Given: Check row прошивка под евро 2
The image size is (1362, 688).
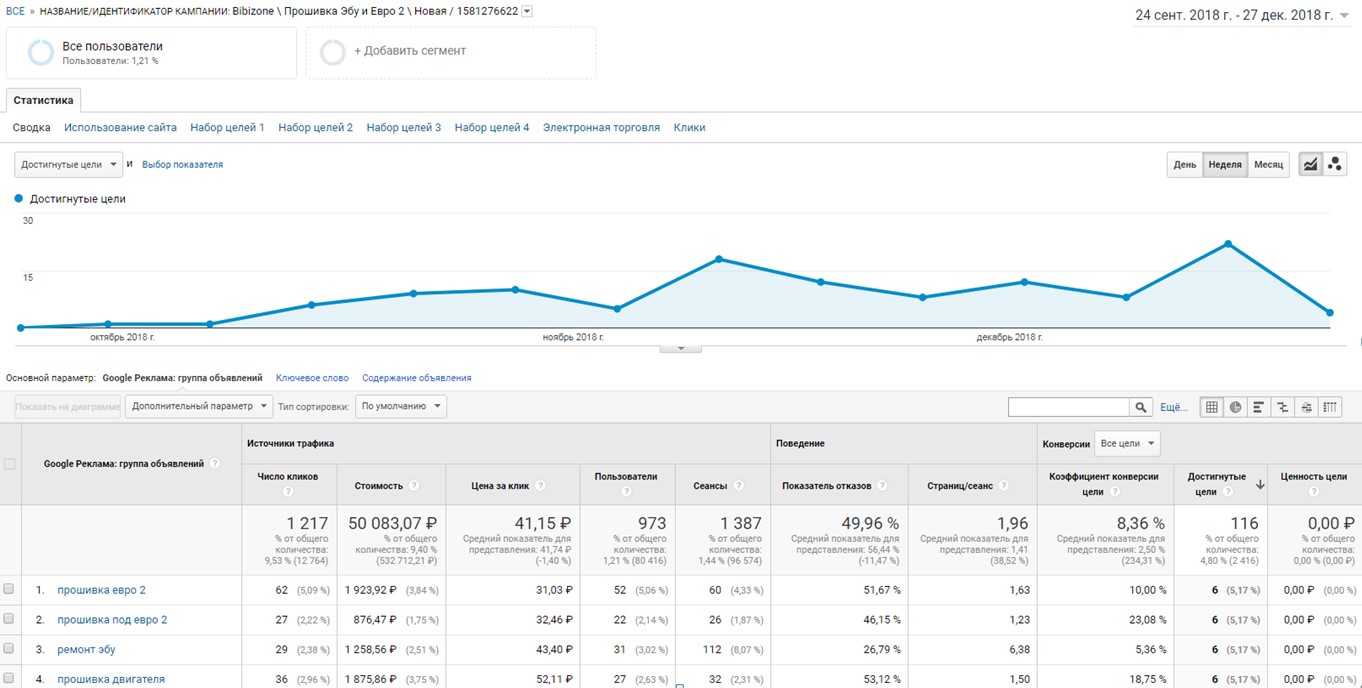Looking at the screenshot, I should [9, 619].
